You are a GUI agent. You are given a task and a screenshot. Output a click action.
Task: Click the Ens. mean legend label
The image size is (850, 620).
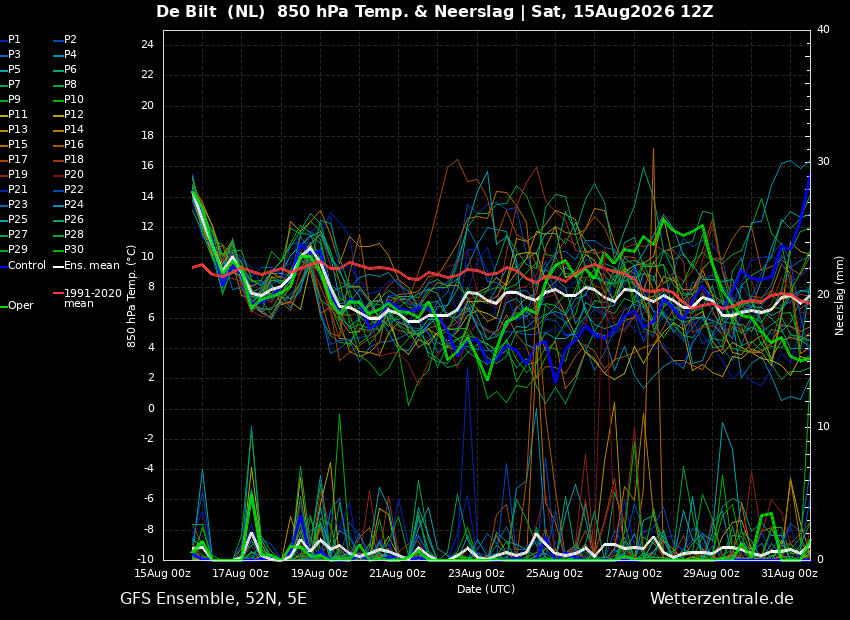pos(92,266)
